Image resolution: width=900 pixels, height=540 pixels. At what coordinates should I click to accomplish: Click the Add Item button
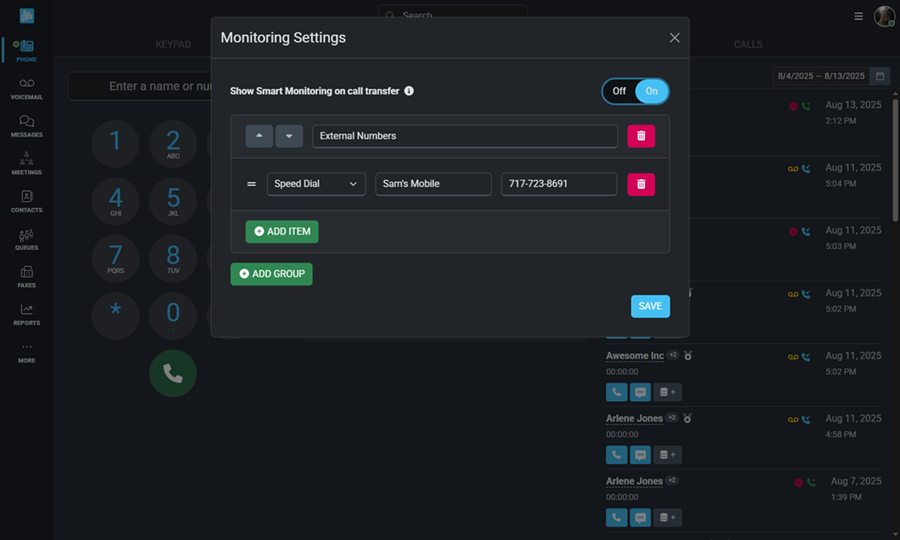282,231
